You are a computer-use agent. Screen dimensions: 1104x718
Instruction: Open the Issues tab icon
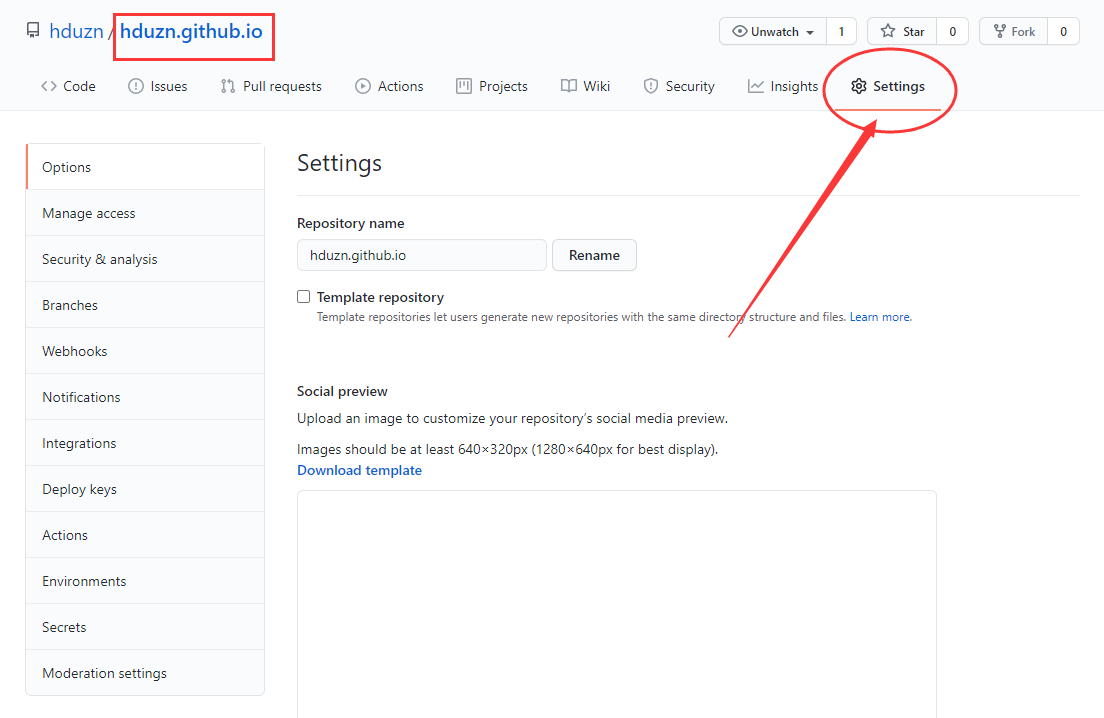click(136, 86)
